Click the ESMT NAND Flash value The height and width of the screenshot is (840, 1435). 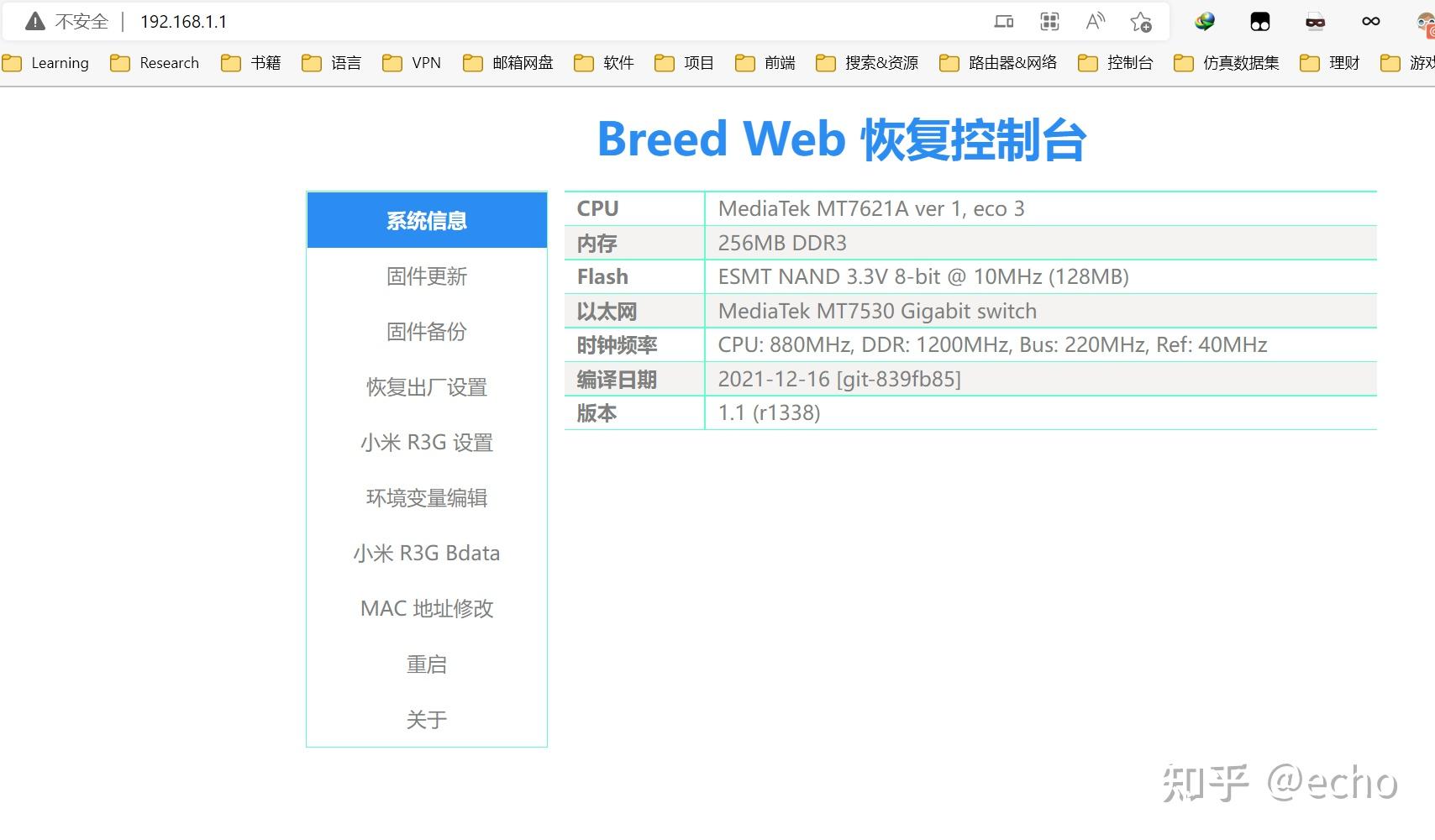click(923, 277)
